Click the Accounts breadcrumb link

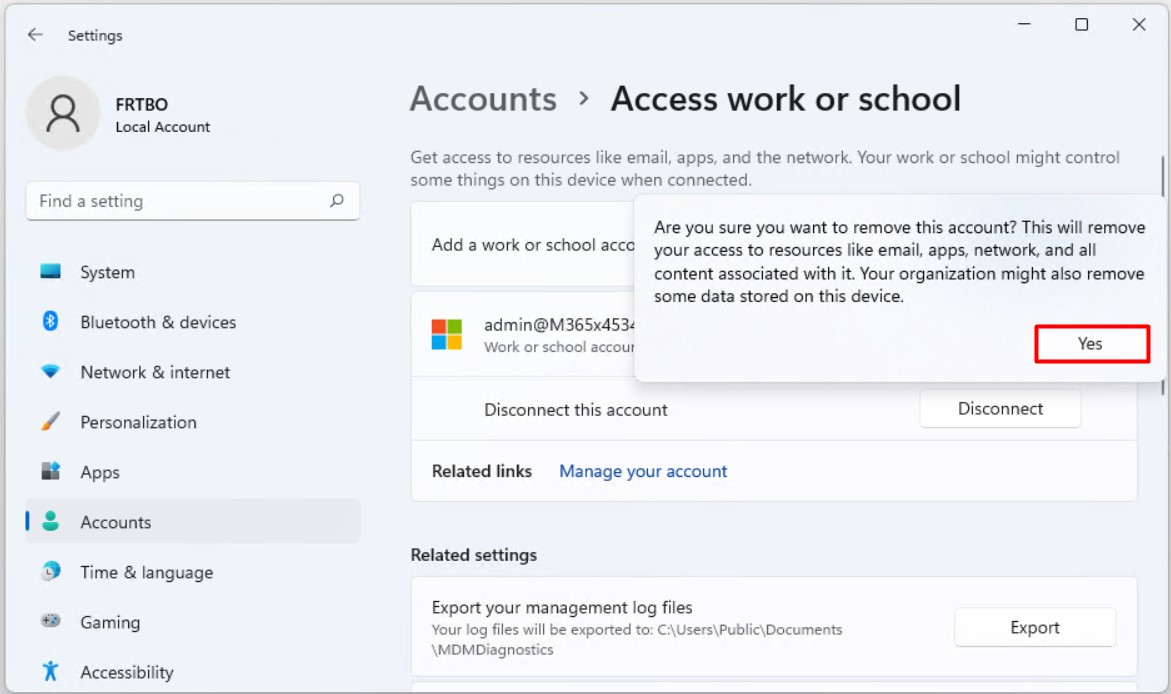click(483, 99)
